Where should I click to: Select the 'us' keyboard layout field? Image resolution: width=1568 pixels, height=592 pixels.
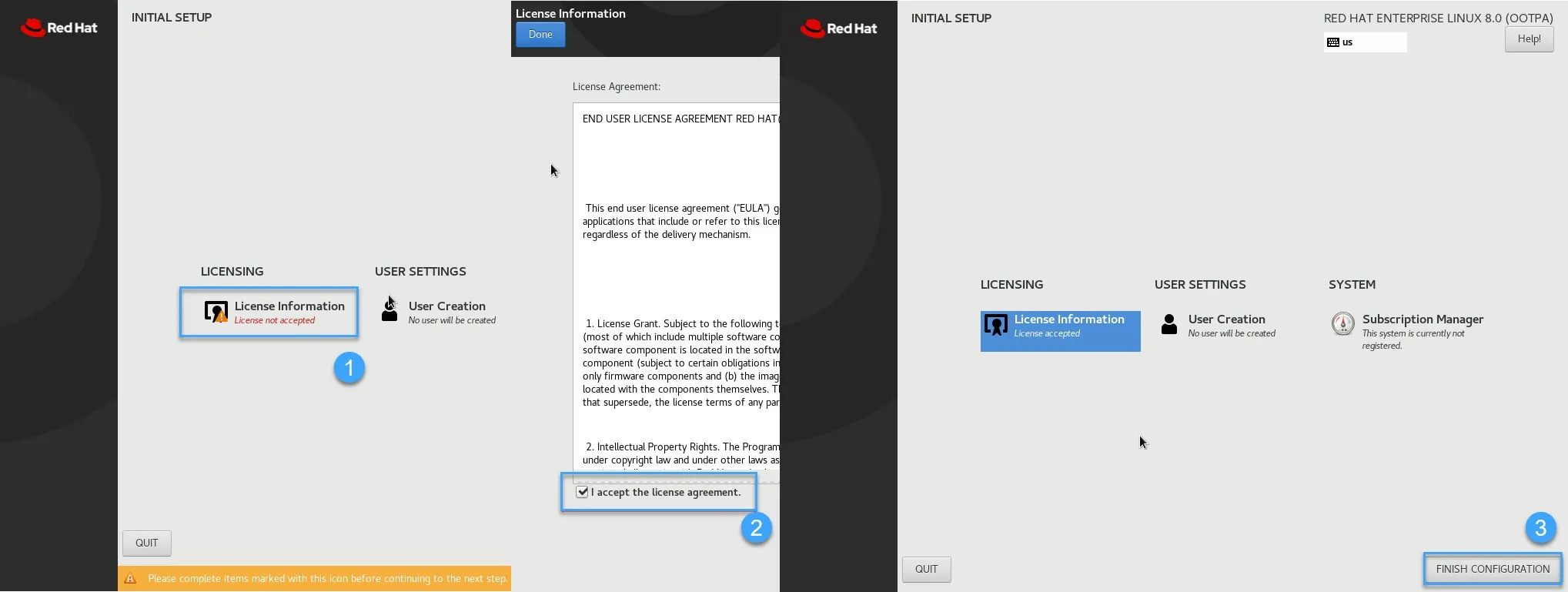tap(1365, 42)
